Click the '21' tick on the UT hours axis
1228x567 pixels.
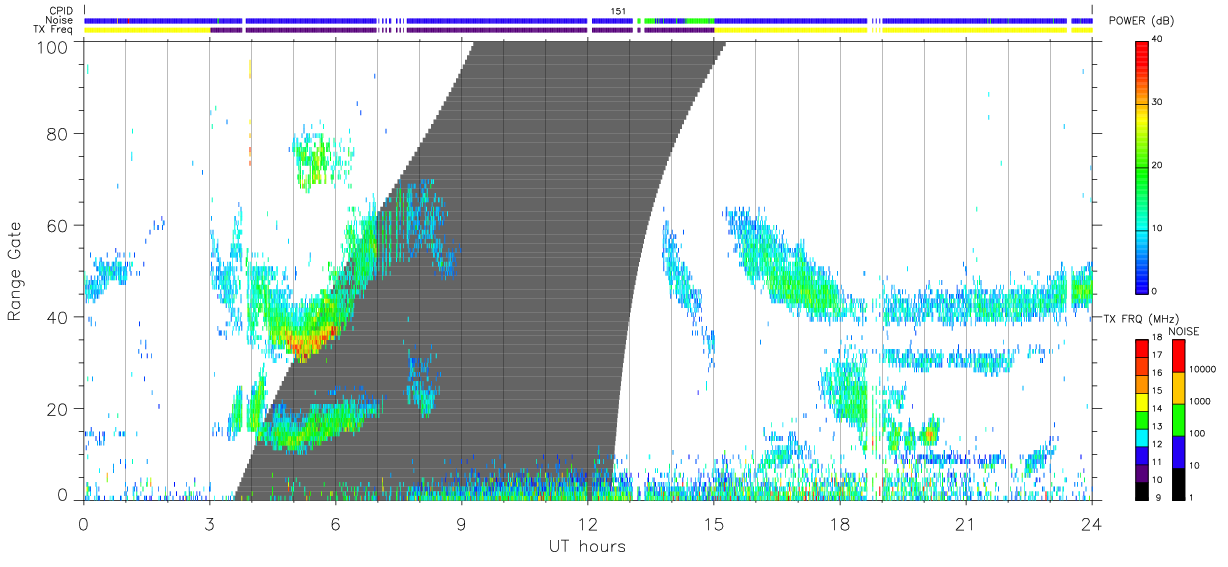tap(965, 523)
